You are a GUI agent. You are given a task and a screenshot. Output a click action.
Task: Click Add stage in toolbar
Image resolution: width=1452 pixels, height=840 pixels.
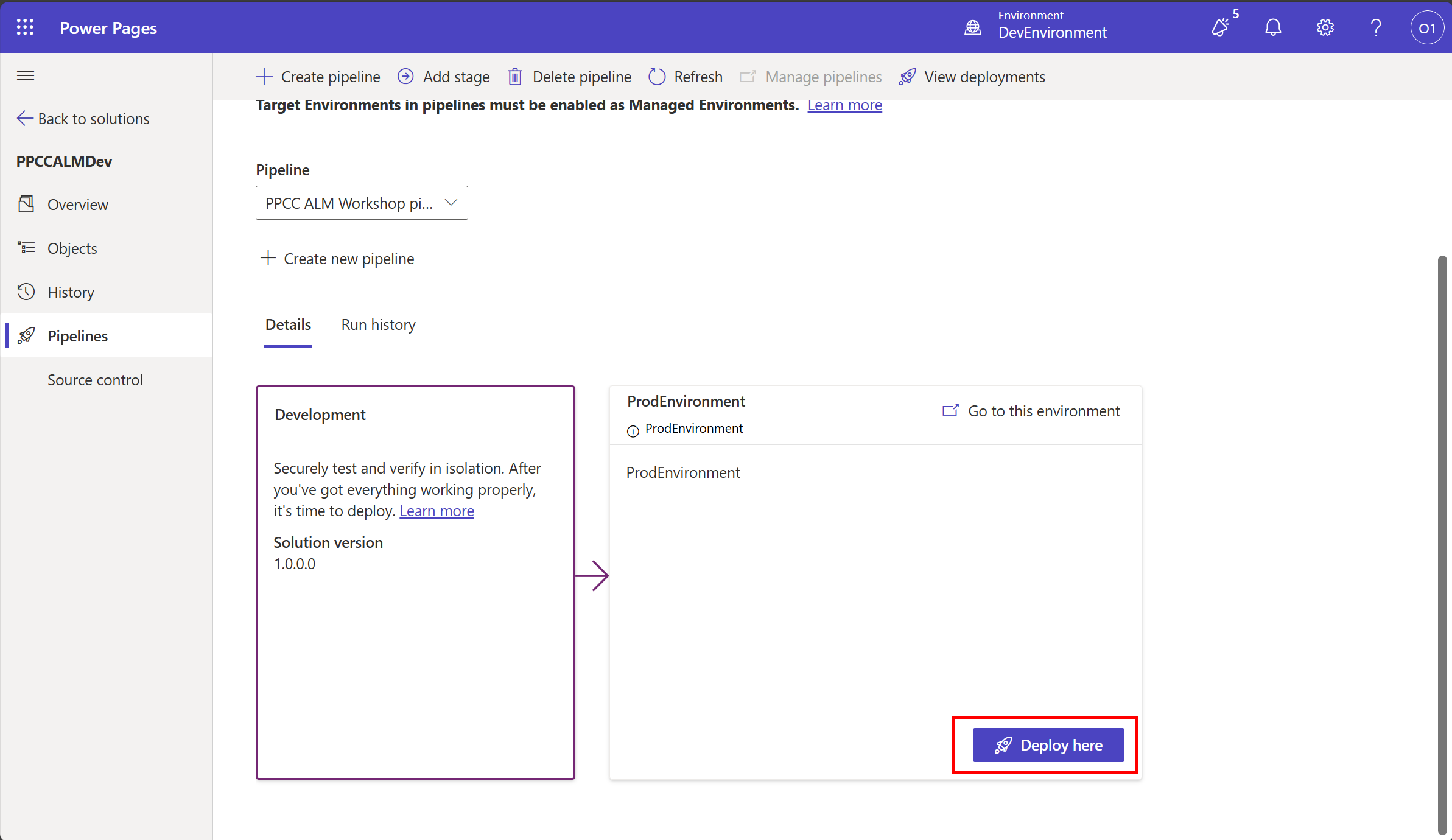(444, 77)
